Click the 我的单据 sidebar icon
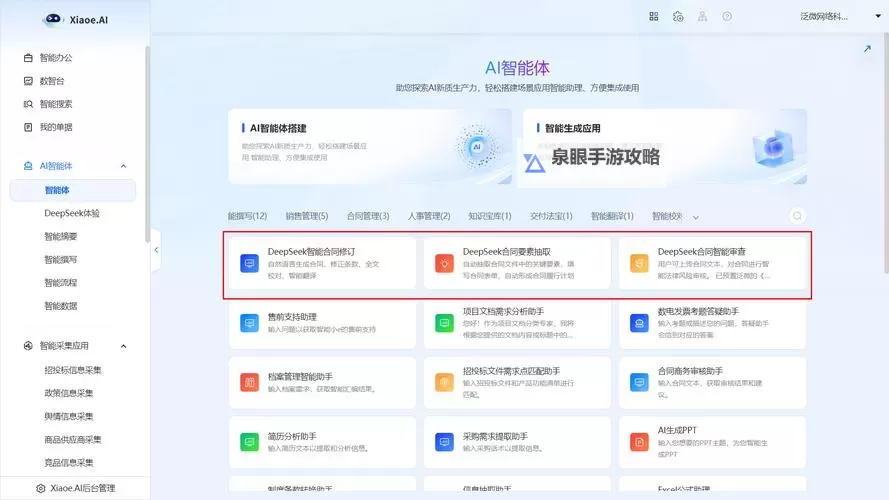The width and height of the screenshot is (889, 500). point(28,127)
